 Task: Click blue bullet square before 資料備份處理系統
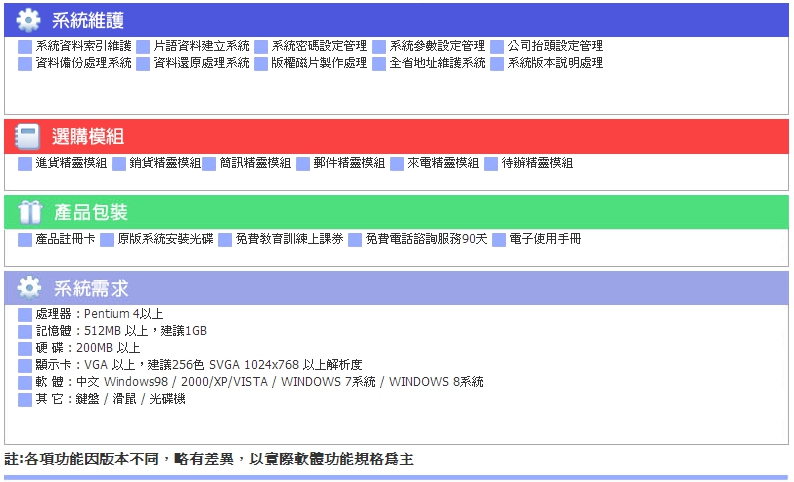[x=25, y=64]
